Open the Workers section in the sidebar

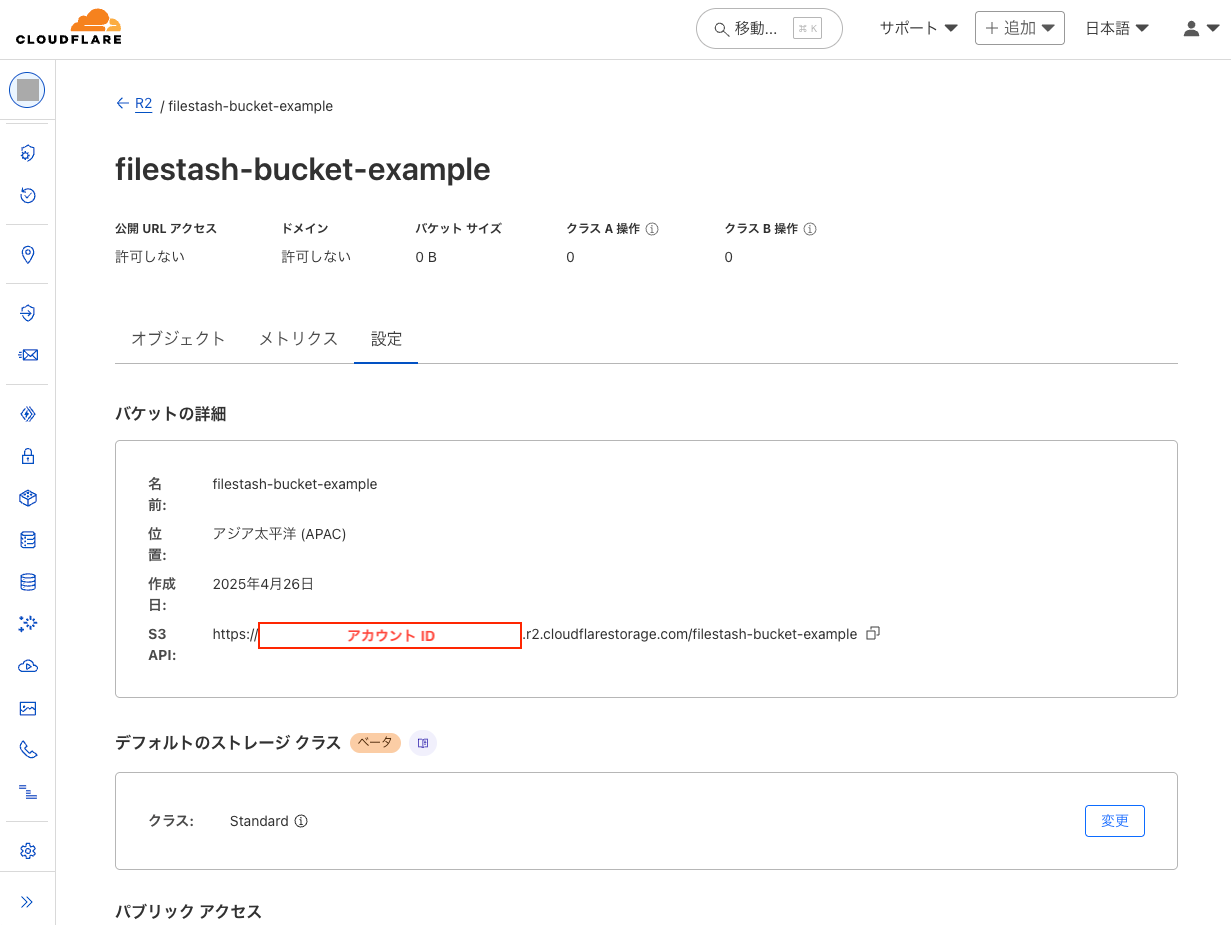point(27,413)
